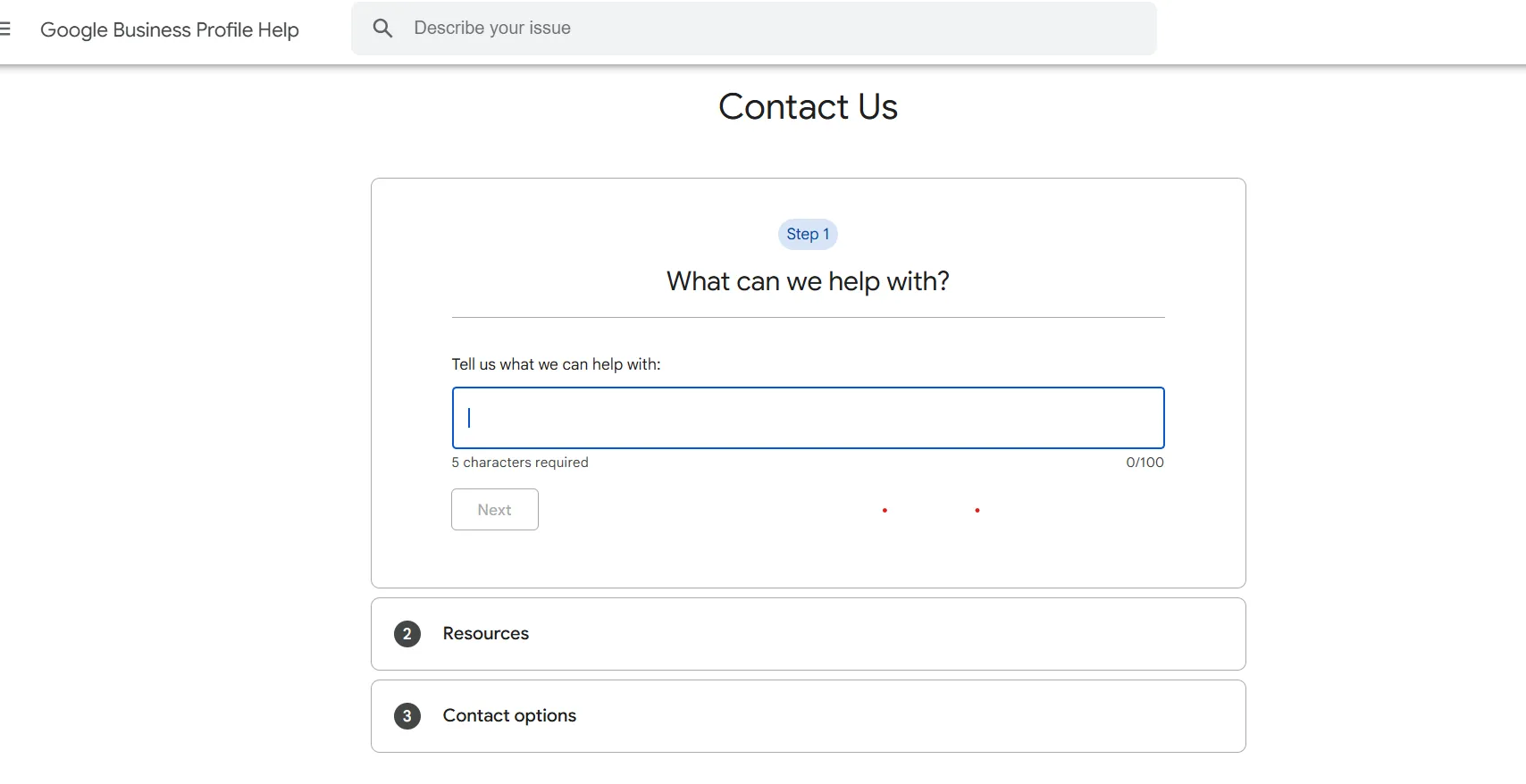This screenshot has width=1526, height=784.
Task: Expand the Resources section
Action: click(485, 634)
